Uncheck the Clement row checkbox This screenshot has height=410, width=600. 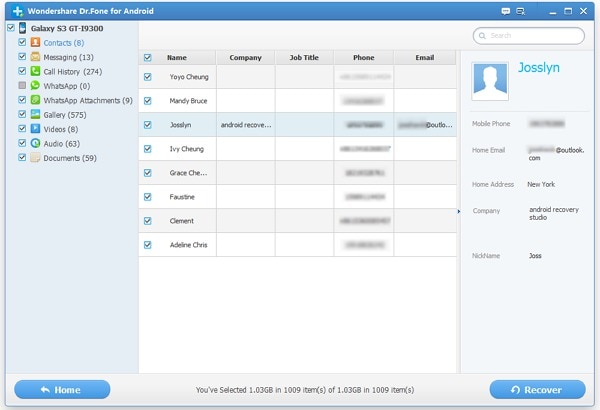point(147,221)
